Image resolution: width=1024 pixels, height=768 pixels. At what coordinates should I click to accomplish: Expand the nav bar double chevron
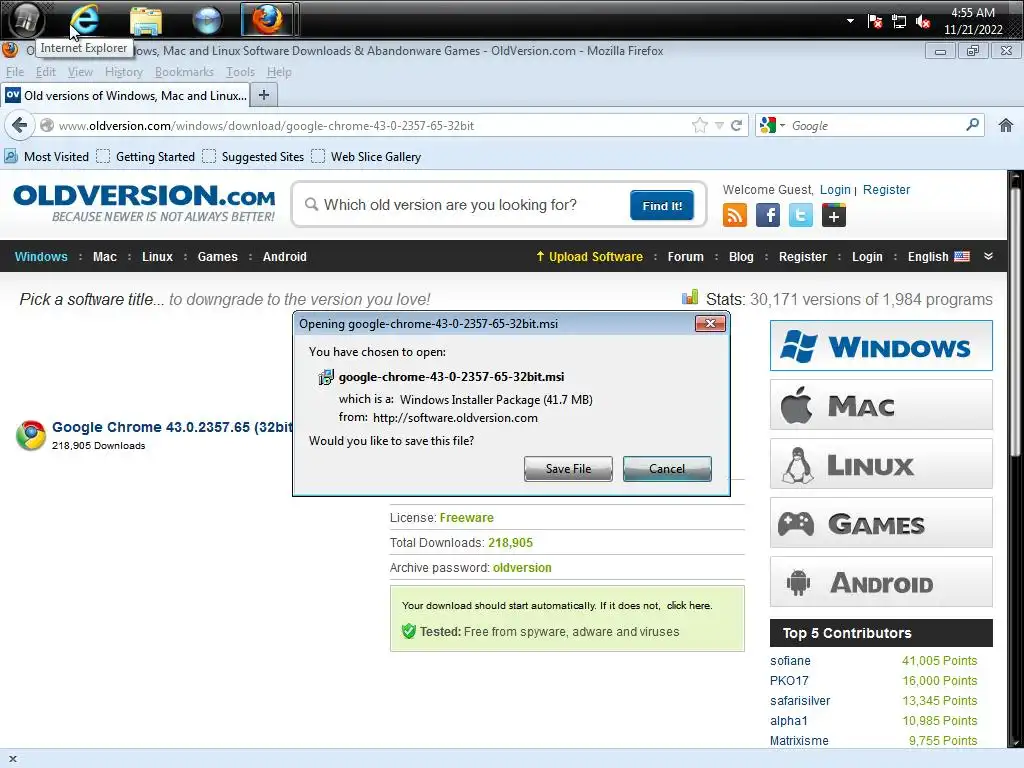(988, 256)
